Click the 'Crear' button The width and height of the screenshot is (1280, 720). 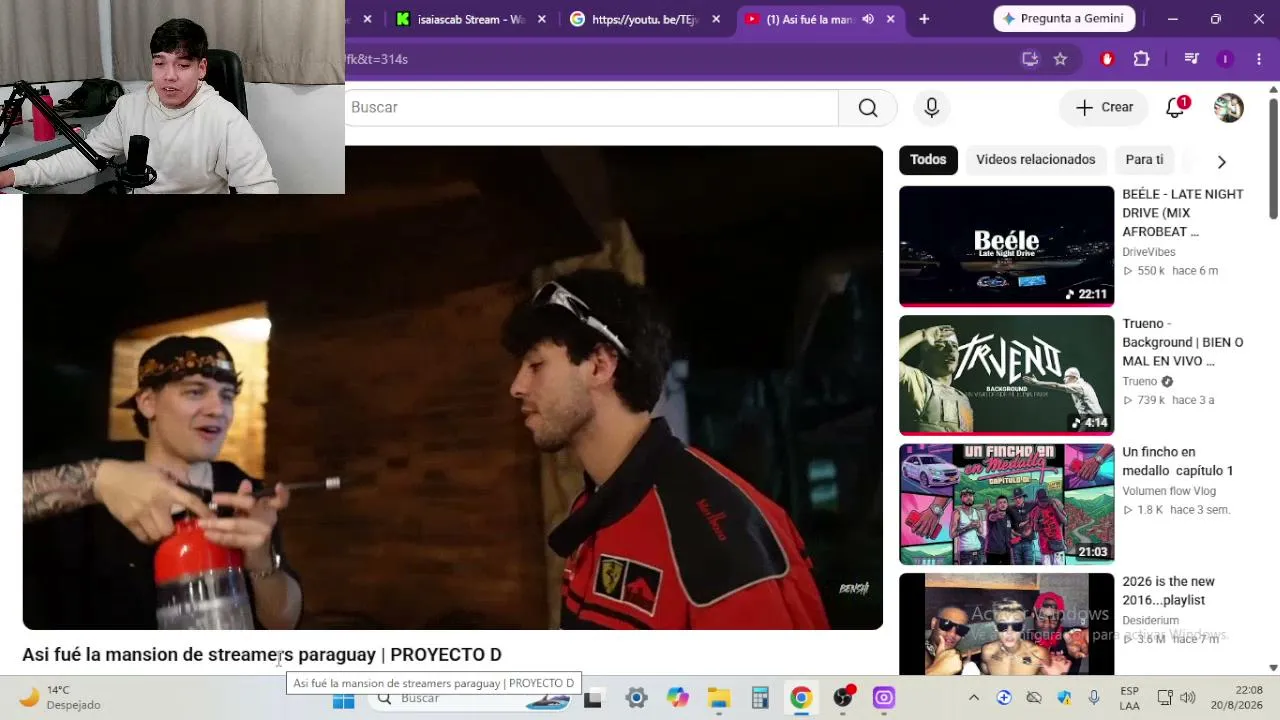pyautogui.click(x=1104, y=108)
